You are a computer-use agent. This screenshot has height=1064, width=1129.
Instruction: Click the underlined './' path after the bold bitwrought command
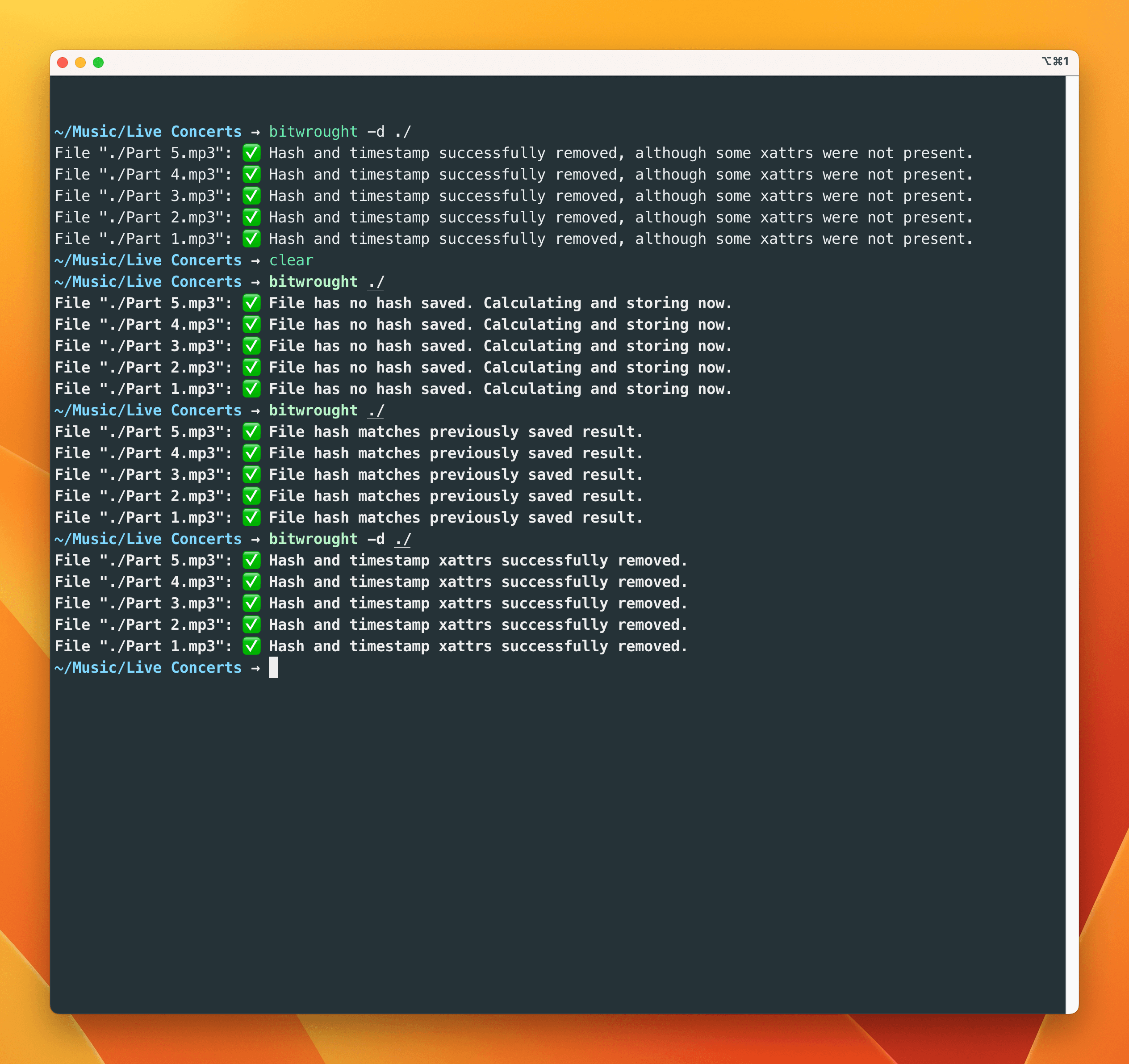(376, 282)
